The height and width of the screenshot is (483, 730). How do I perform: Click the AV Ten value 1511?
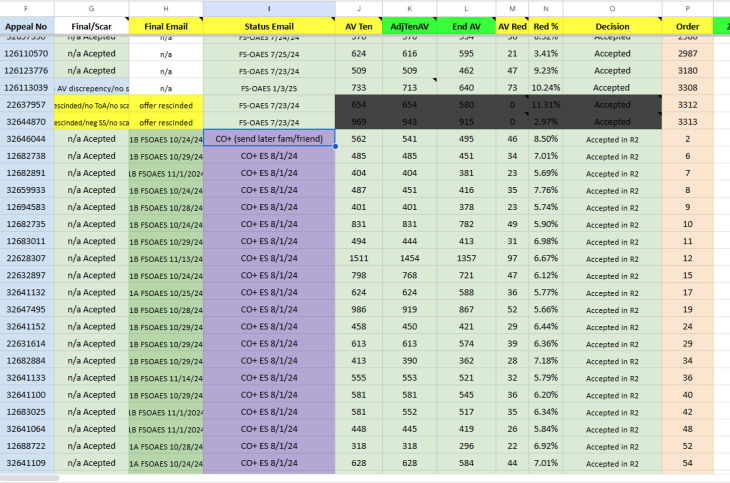358,258
